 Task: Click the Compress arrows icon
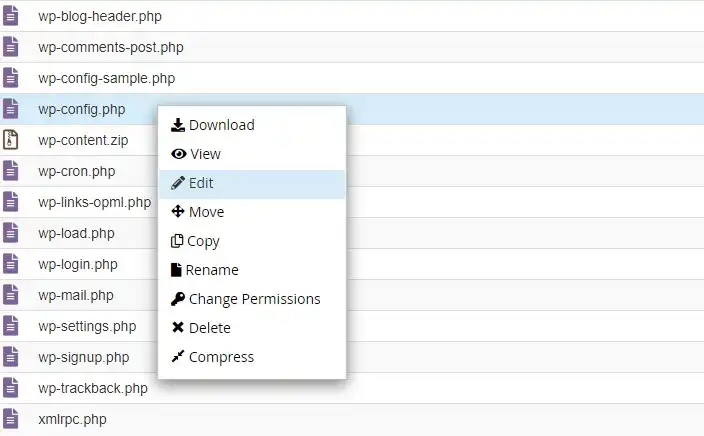178,357
